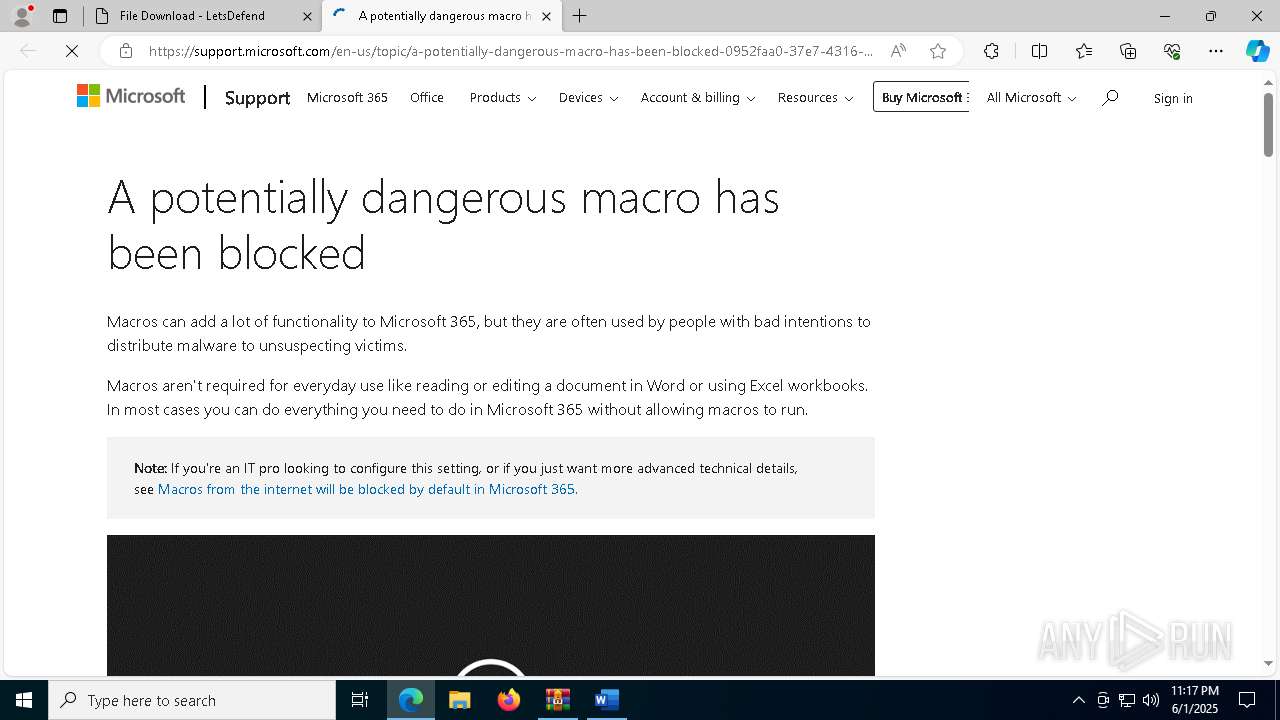Open Browser essentials icon
1280x720 pixels.
(x=1172, y=51)
